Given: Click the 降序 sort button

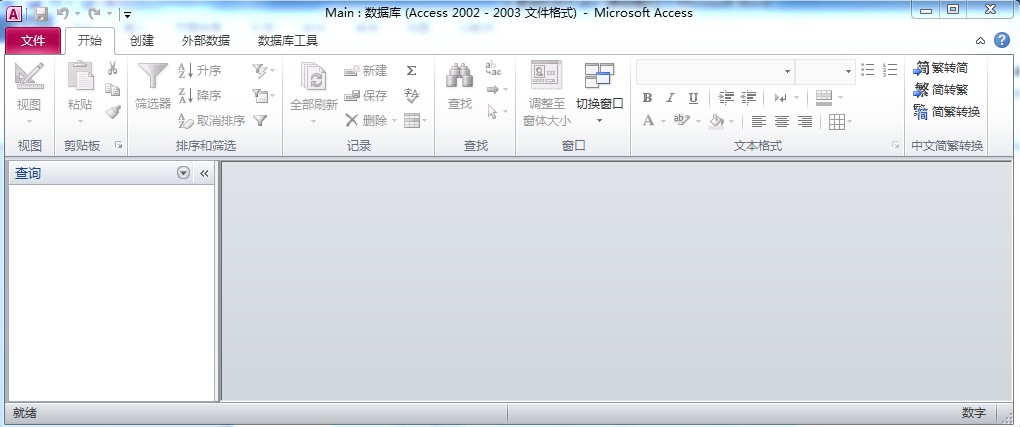Looking at the screenshot, I should tap(200, 96).
